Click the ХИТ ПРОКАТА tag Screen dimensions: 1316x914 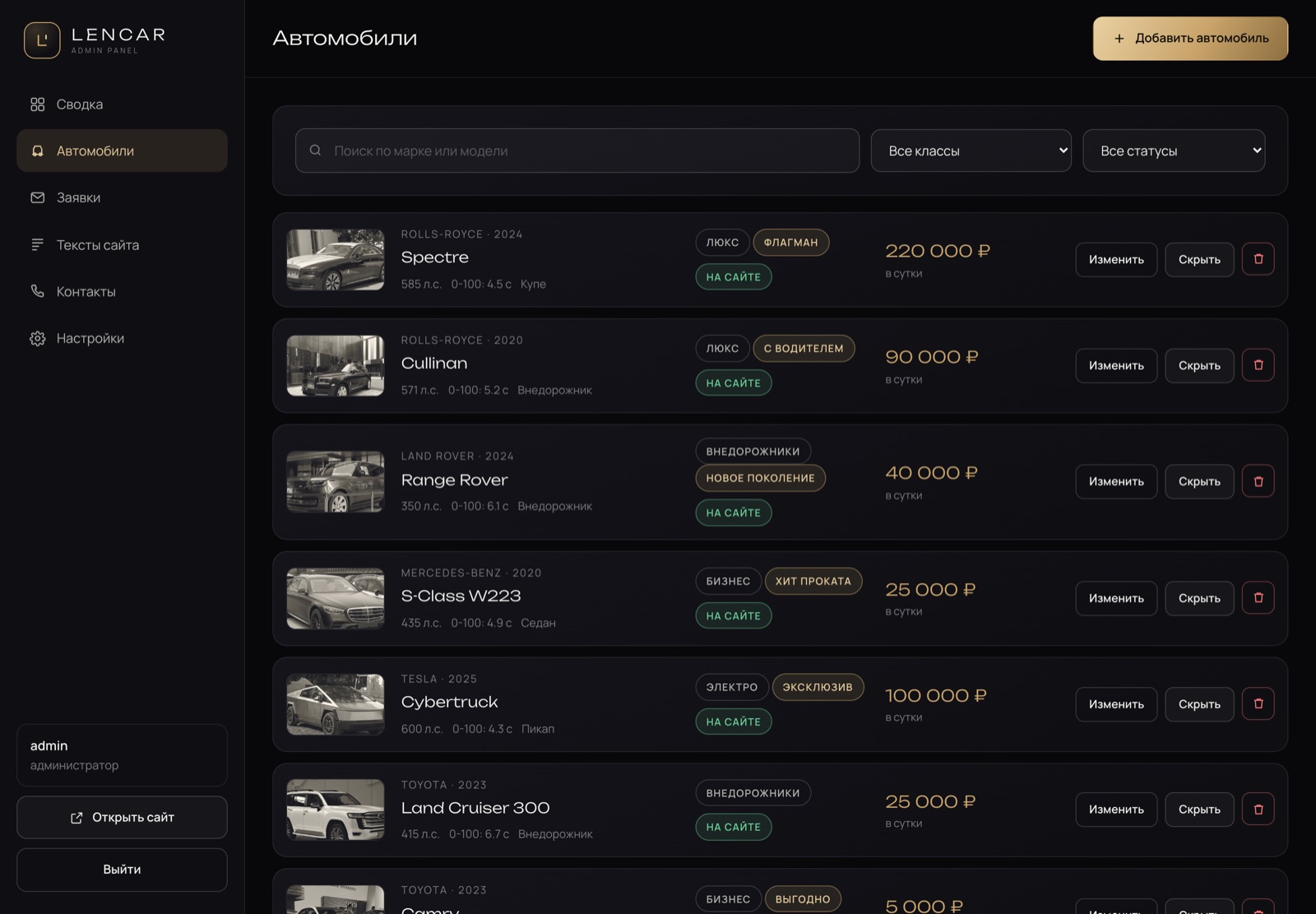pos(813,582)
